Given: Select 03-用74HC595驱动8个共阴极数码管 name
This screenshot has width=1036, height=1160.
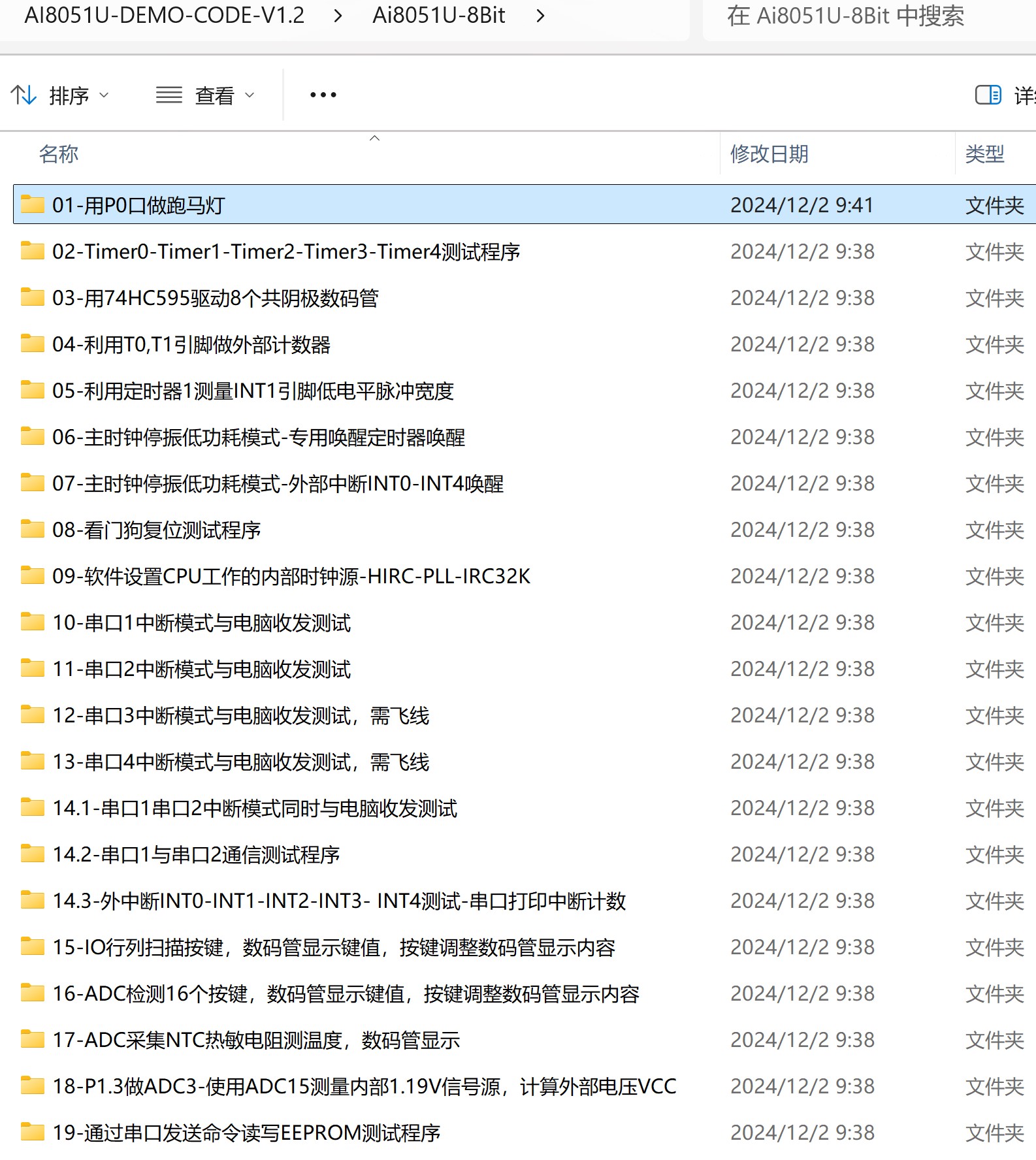Looking at the screenshot, I should [x=216, y=298].
